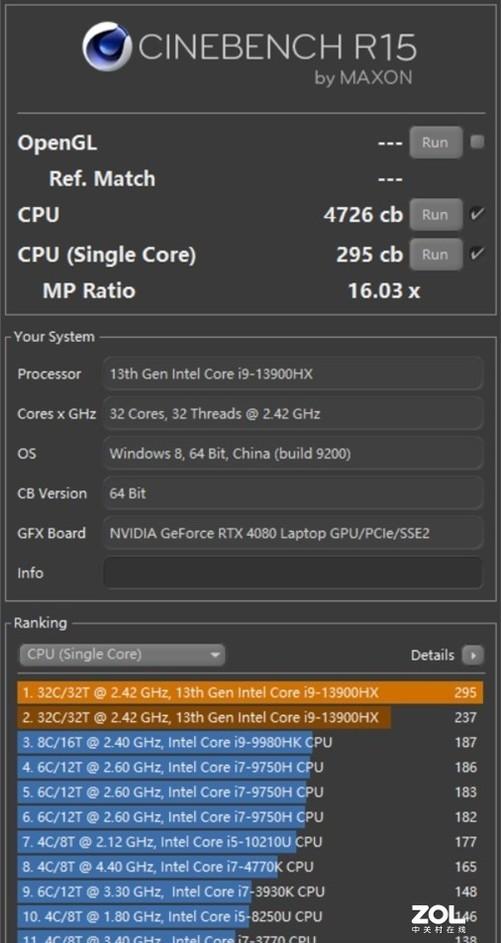
Task: Run the CPU benchmark
Action: pos(436,215)
